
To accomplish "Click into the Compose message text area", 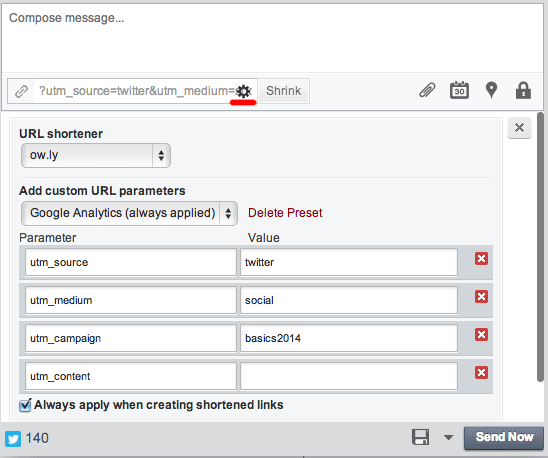I will pos(273,38).
